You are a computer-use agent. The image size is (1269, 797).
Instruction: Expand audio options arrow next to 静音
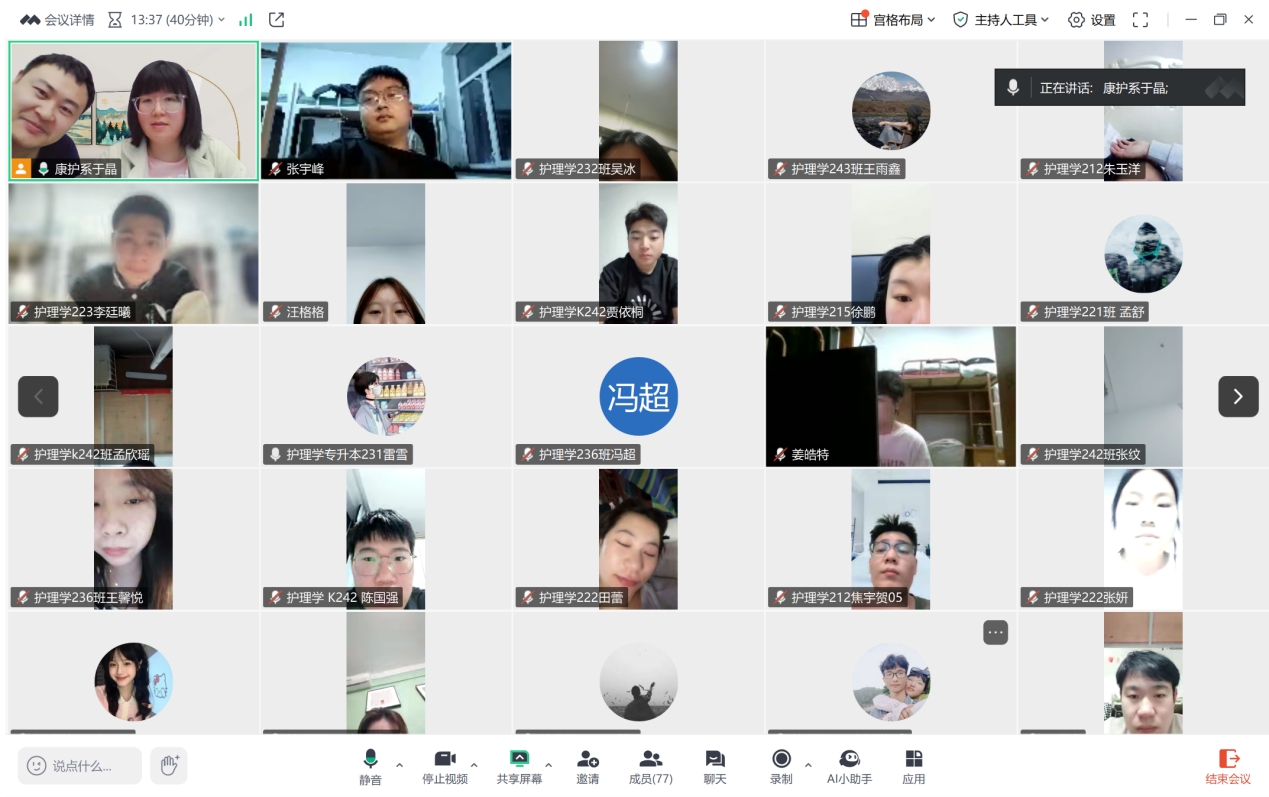(400, 766)
